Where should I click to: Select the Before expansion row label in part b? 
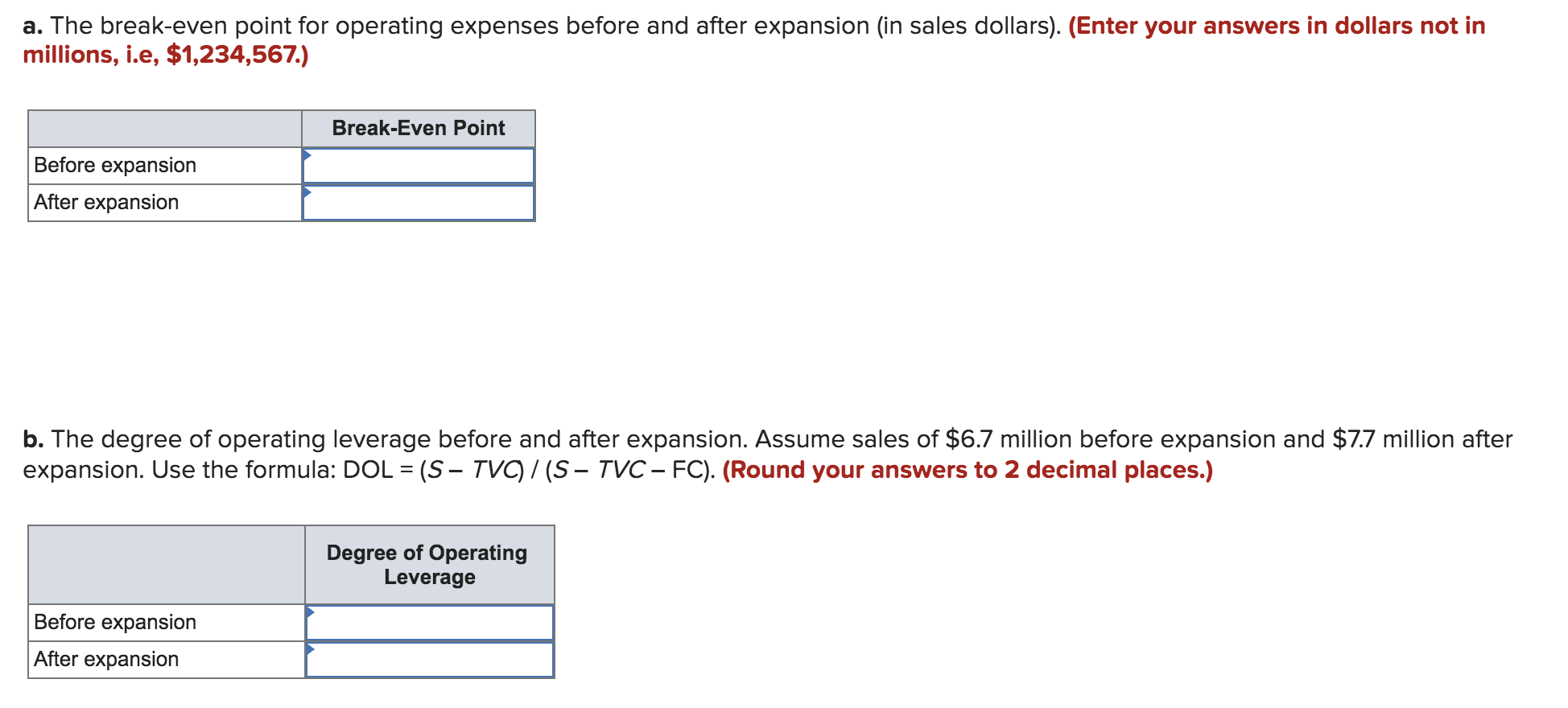tap(113, 622)
